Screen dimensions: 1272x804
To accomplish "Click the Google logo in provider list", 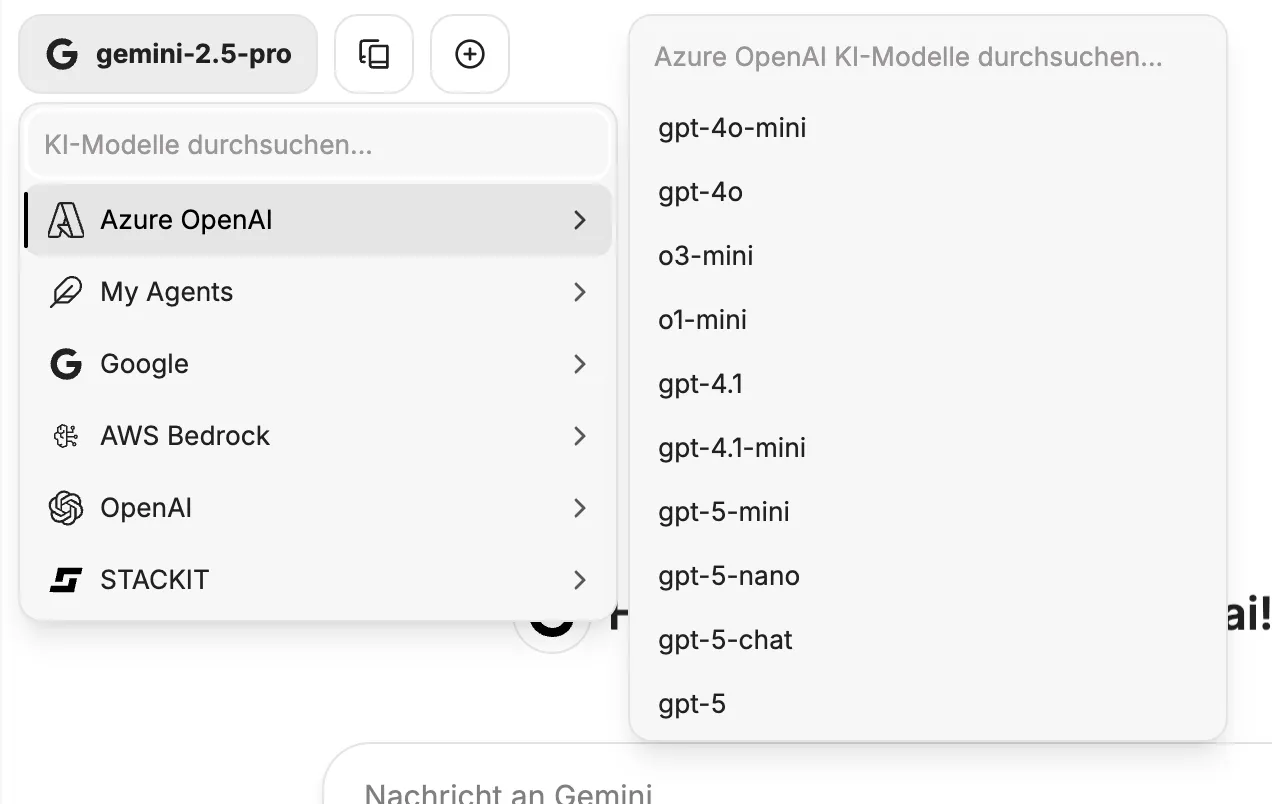I will [66, 364].
